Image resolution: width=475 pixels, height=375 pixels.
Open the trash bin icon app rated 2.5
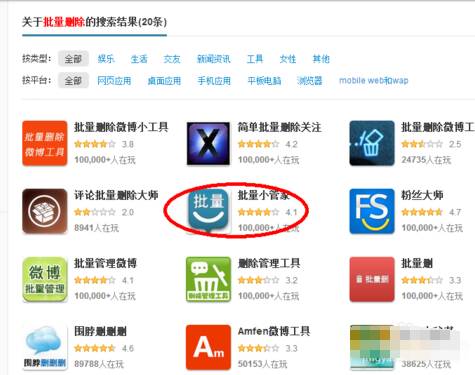click(372, 143)
